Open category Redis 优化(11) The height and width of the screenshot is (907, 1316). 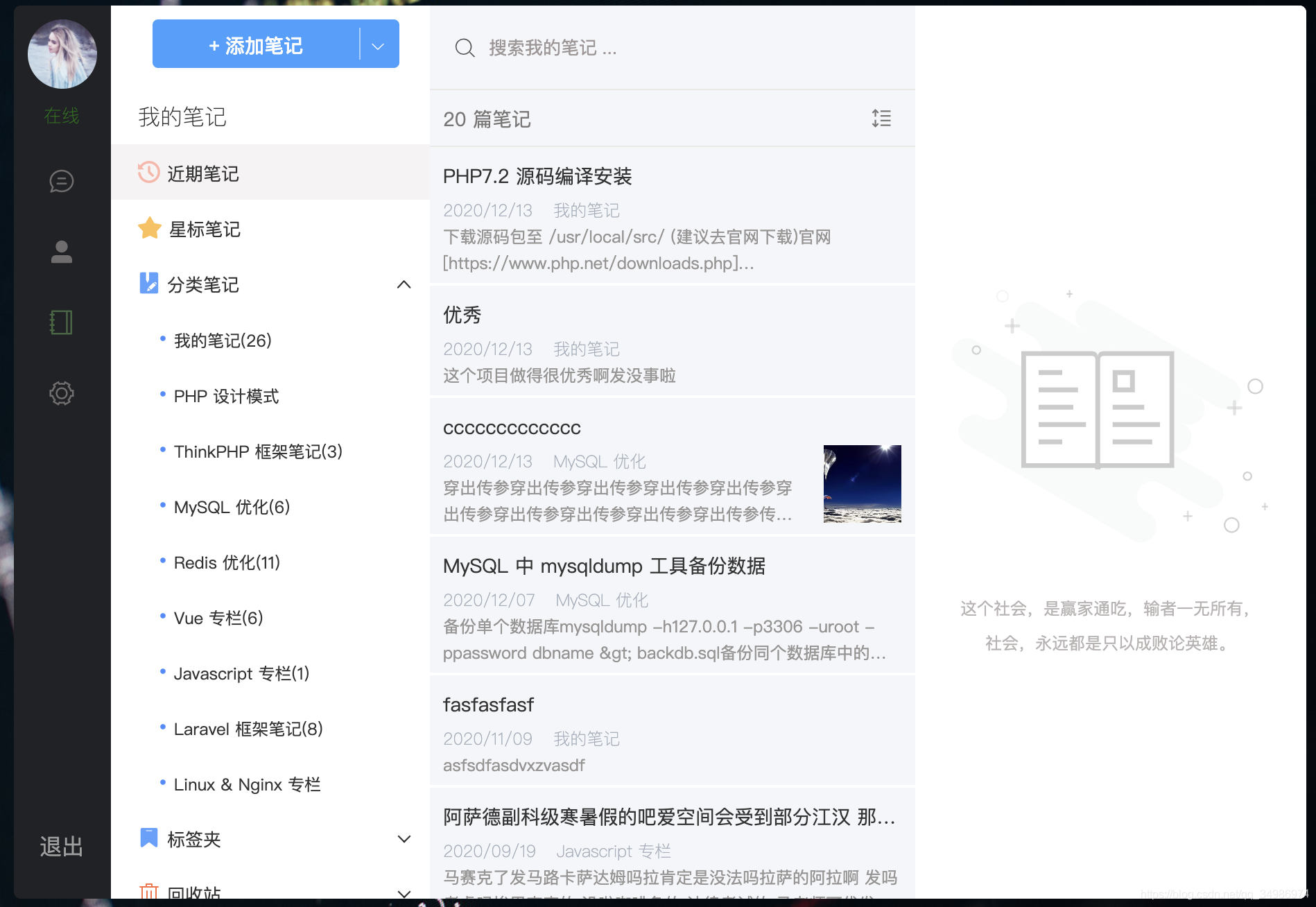coord(227,562)
